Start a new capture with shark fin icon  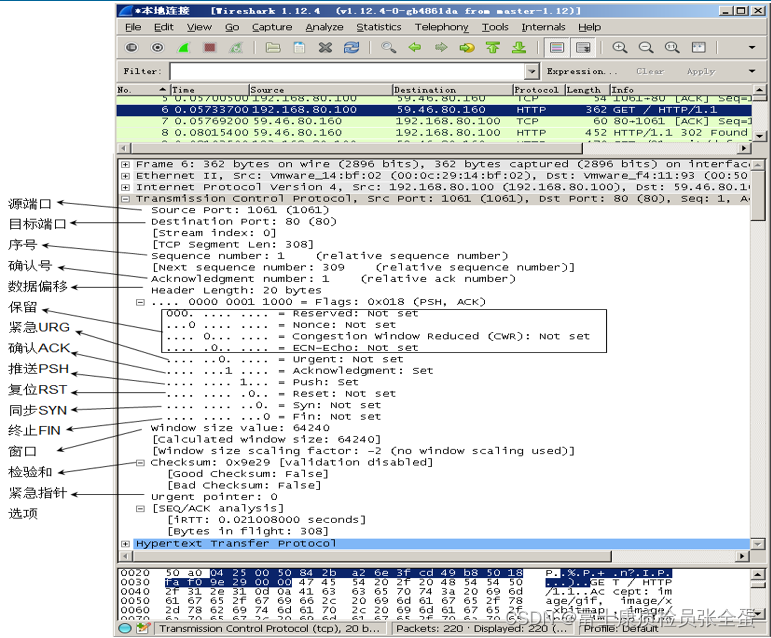tap(183, 48)
